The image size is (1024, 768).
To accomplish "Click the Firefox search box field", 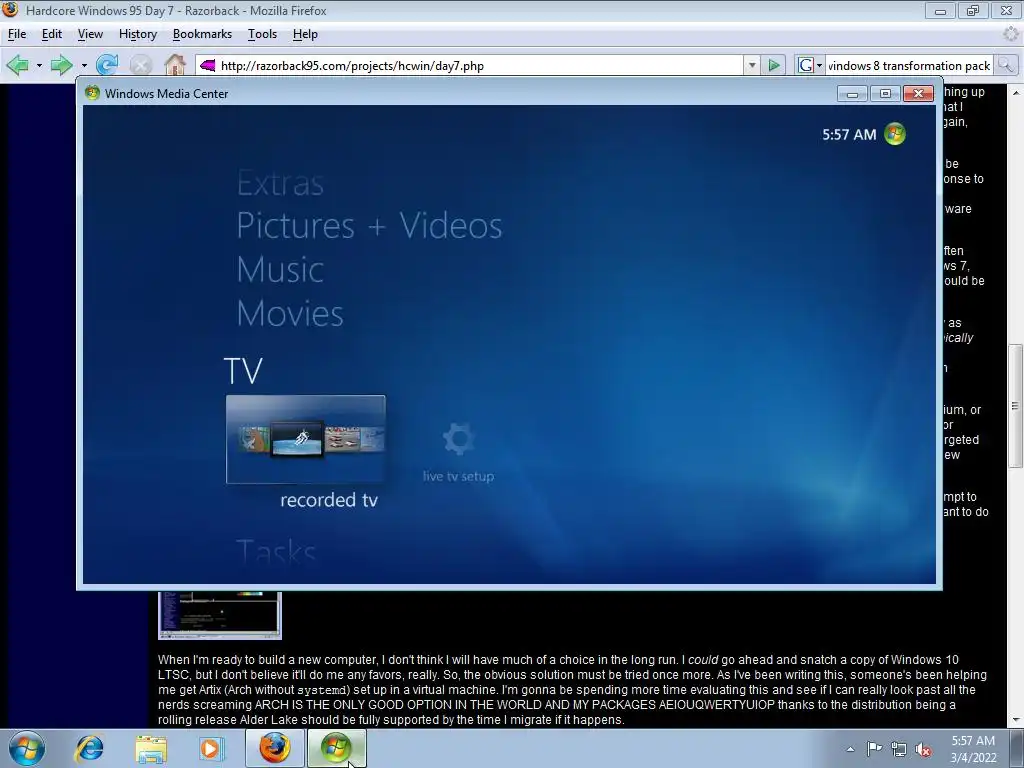I will [909, 65].
